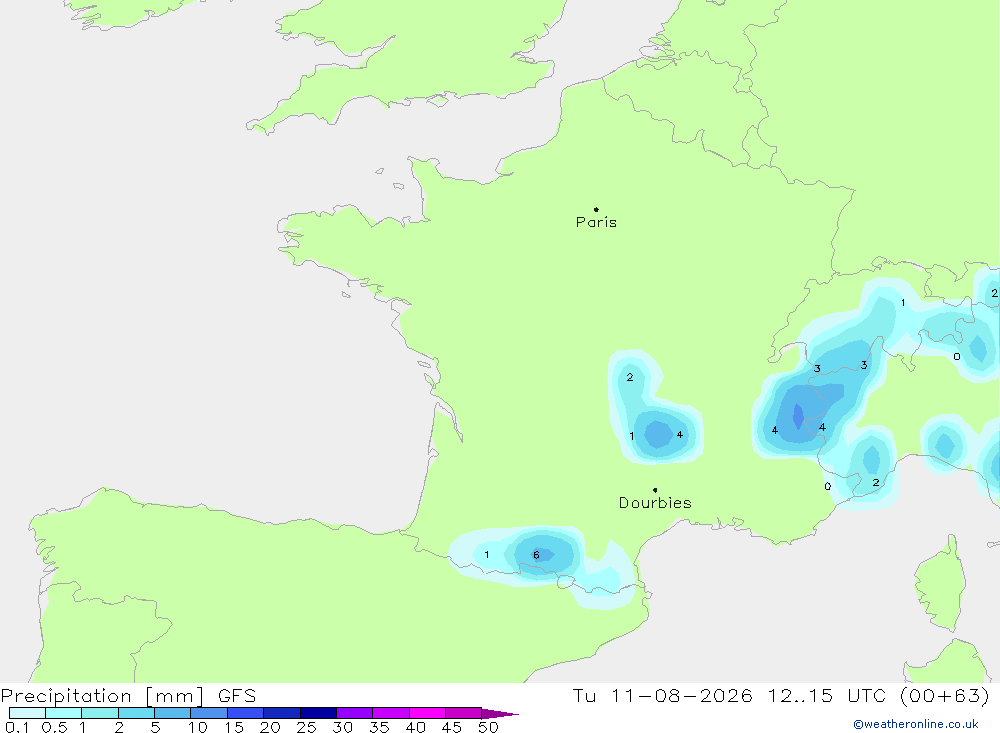
Task: Click the legend tick label 30
Action: tap(342, 727)
